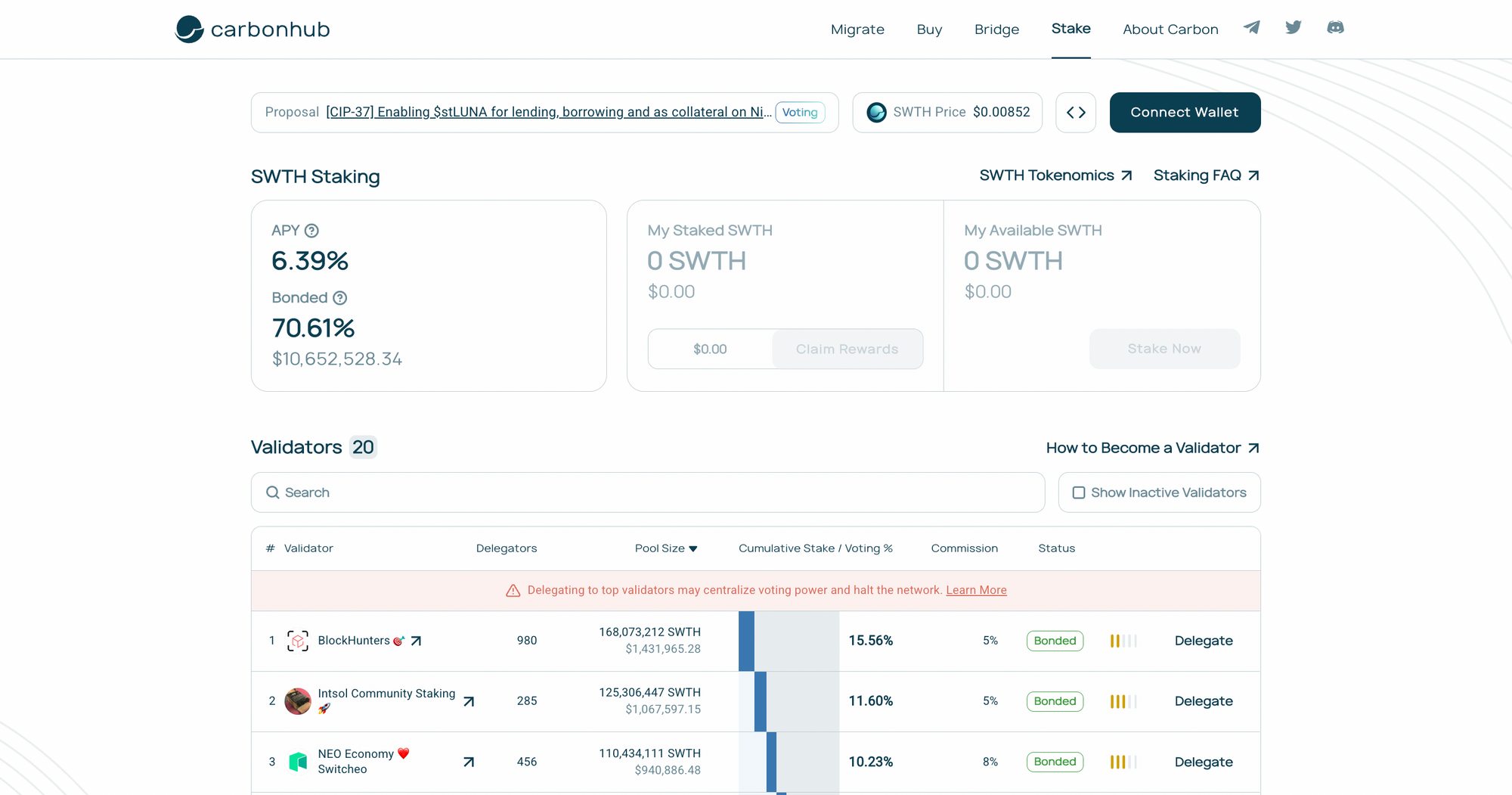Open the Bridge nav item
This screenshot has width=1512, height=795.
click(996, 30)
